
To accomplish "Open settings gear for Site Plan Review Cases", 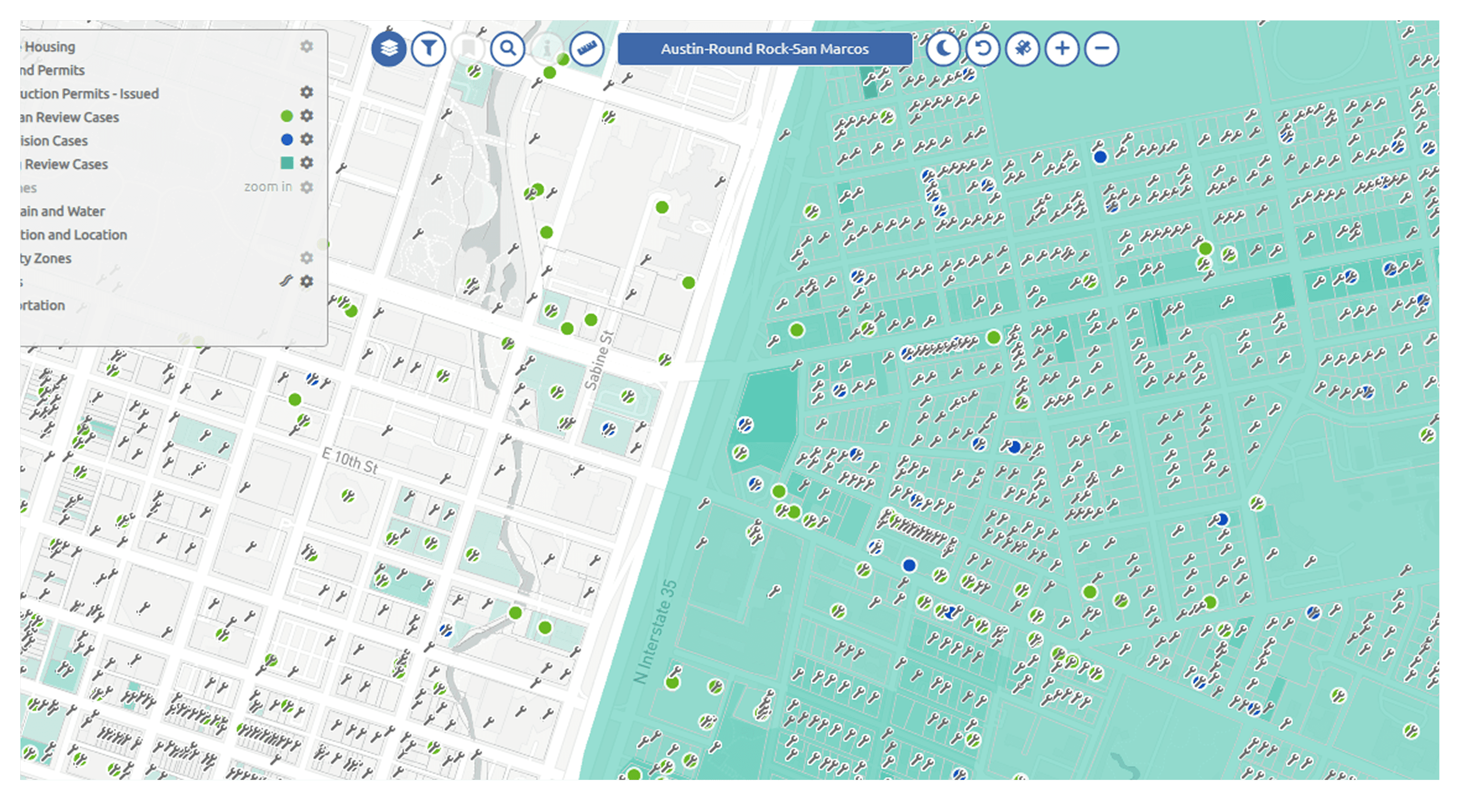I will pos(307,116).
